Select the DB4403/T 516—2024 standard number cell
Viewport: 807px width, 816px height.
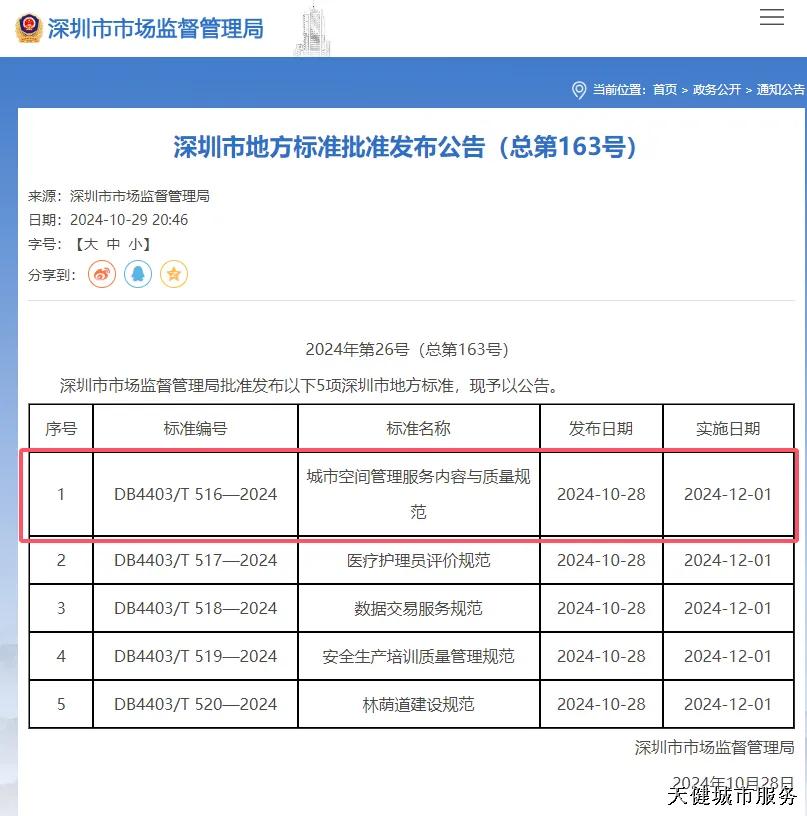[x=195, y=494]
